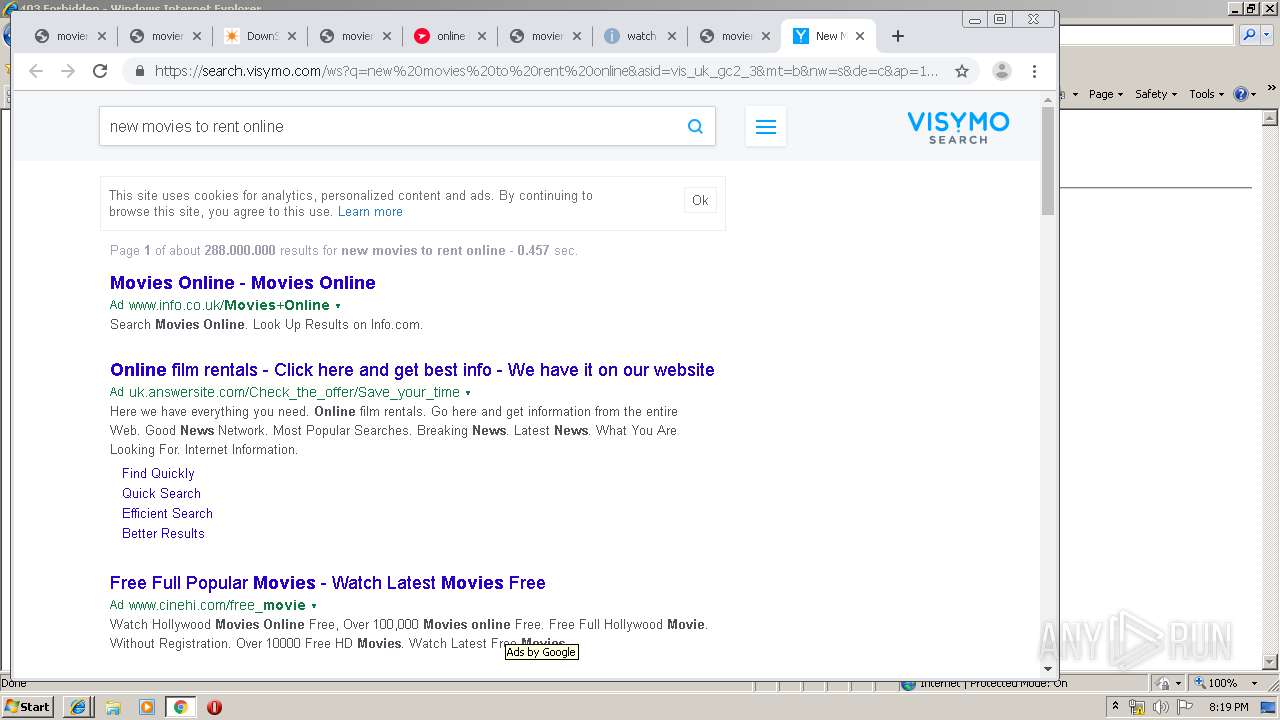Open the 'Better Results' sitelink
The height and width of the screenshot is (720, 1280).
(x=163, y=534)
